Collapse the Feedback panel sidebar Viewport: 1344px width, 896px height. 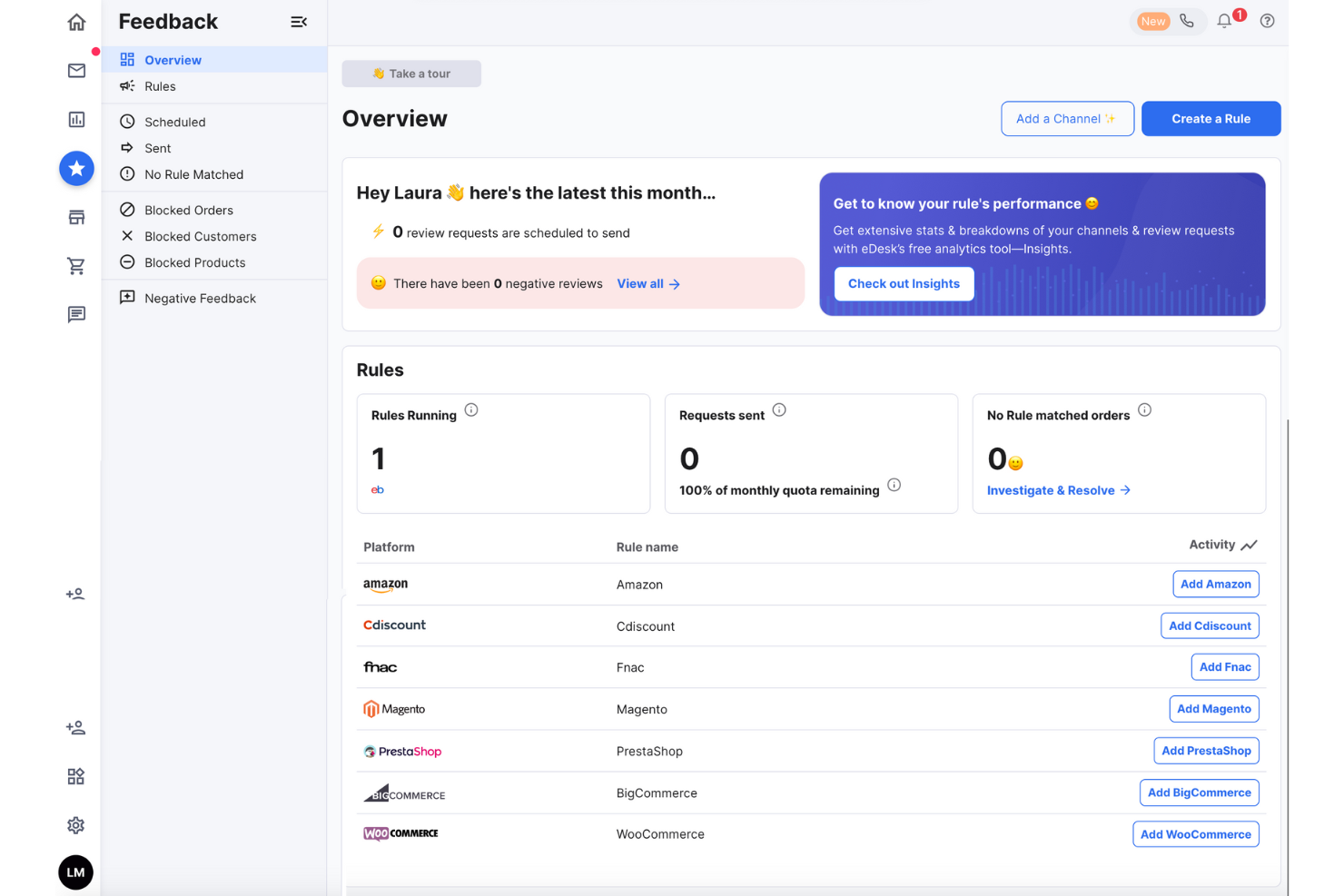(299, 21)
